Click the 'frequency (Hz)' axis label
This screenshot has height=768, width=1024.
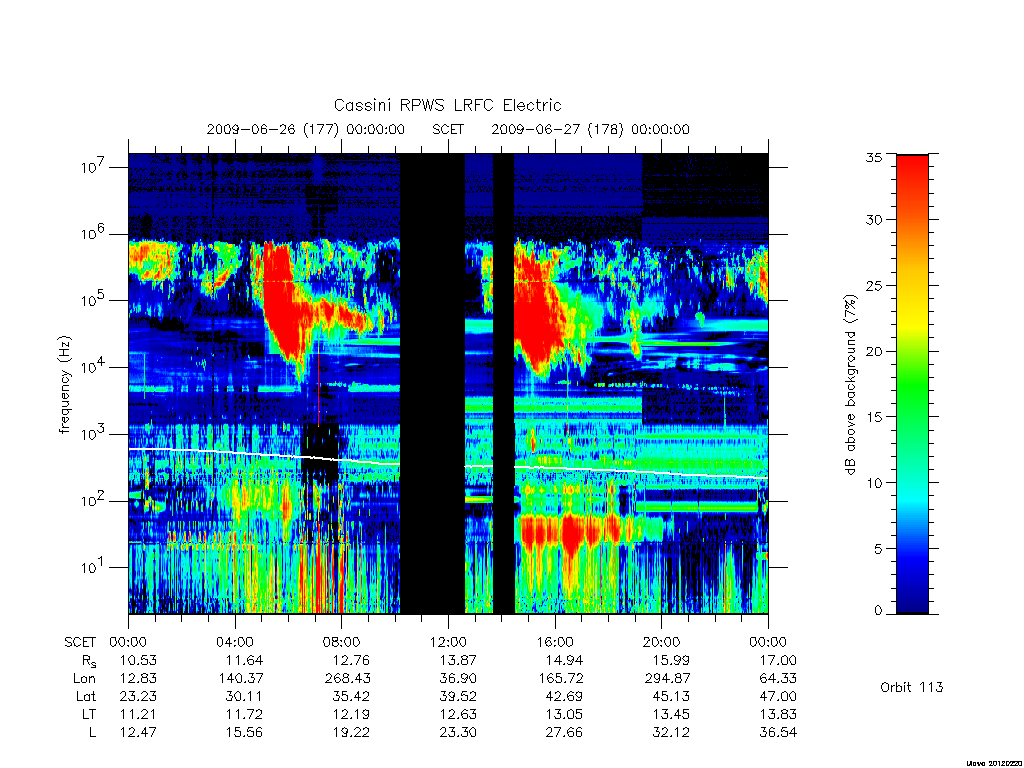(65, 385)
